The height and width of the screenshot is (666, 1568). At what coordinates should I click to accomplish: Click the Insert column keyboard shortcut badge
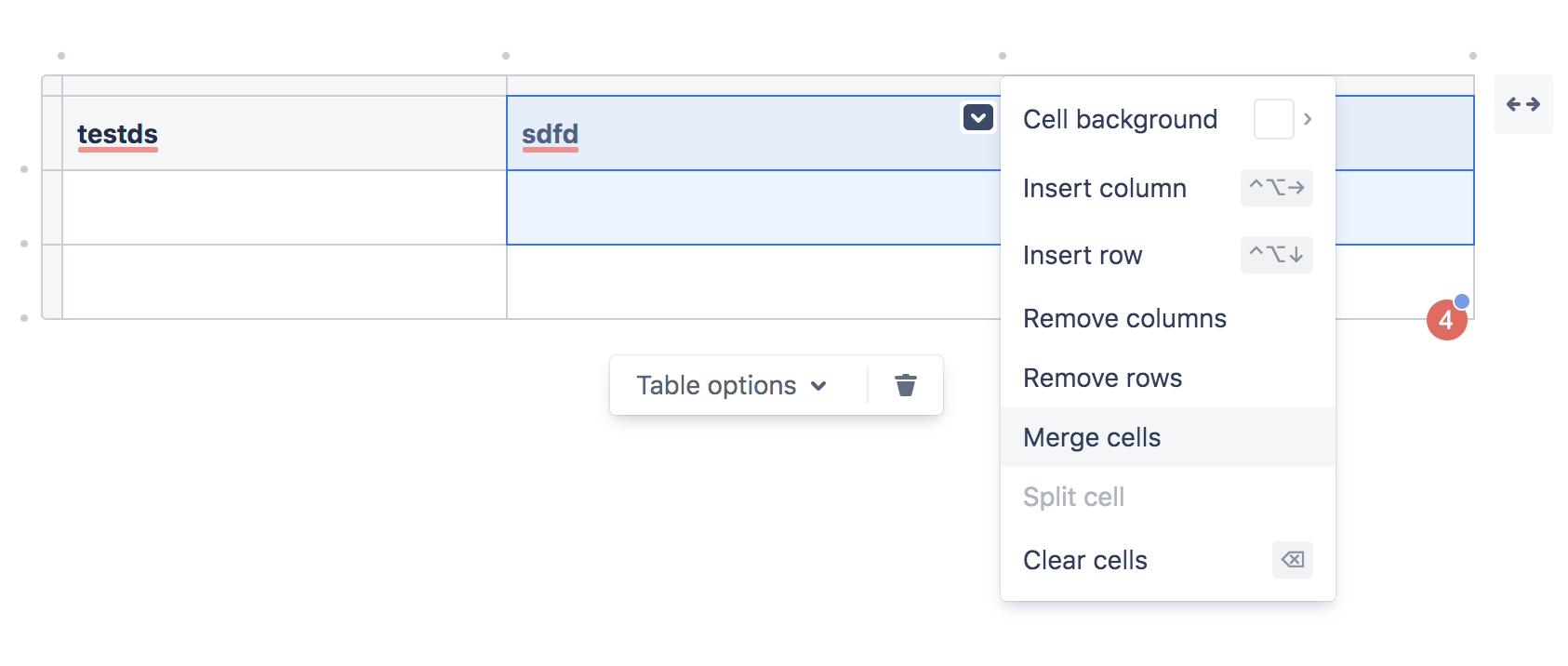[1276, 188]
